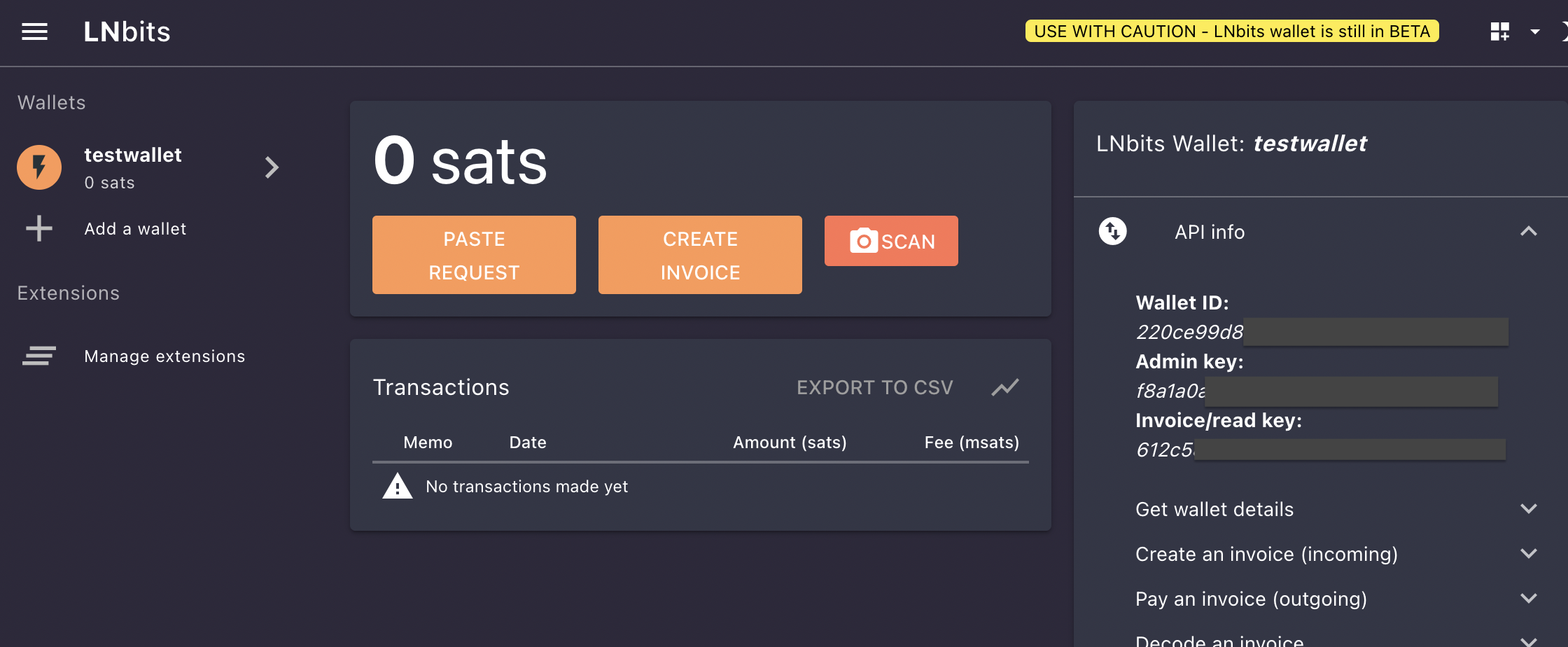This screenshot has height=647, width=1568.
Task: Click Export to CSV
Action: tap(875, 387)
